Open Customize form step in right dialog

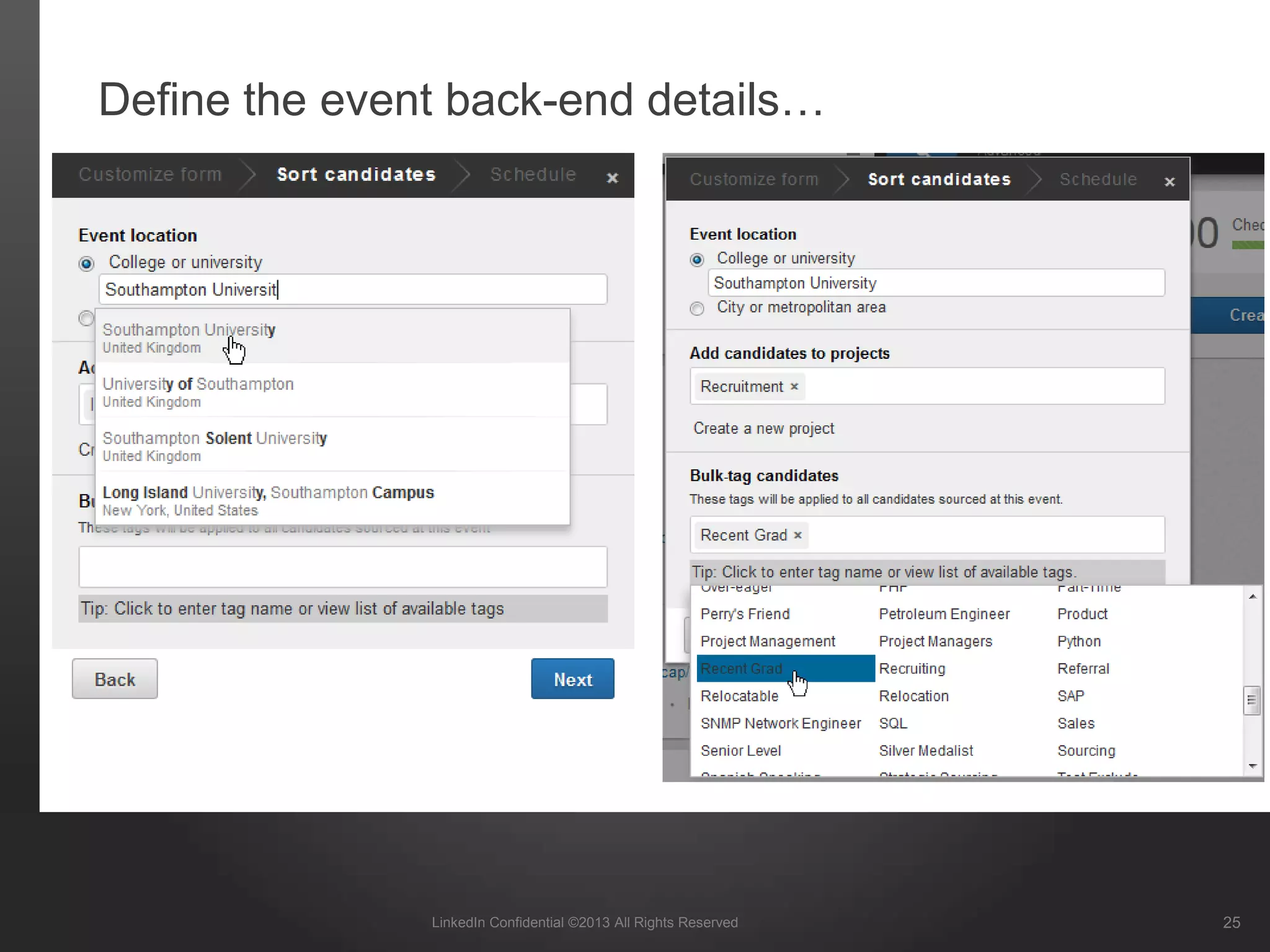point(754,180)
